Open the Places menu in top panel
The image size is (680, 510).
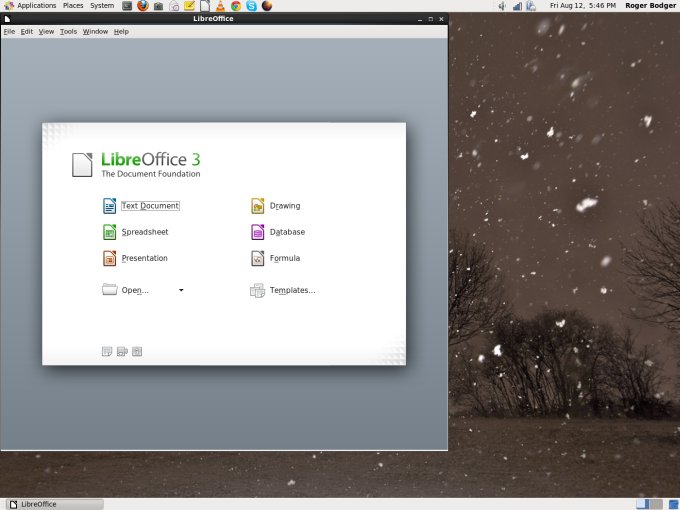(x=73, y=6)
